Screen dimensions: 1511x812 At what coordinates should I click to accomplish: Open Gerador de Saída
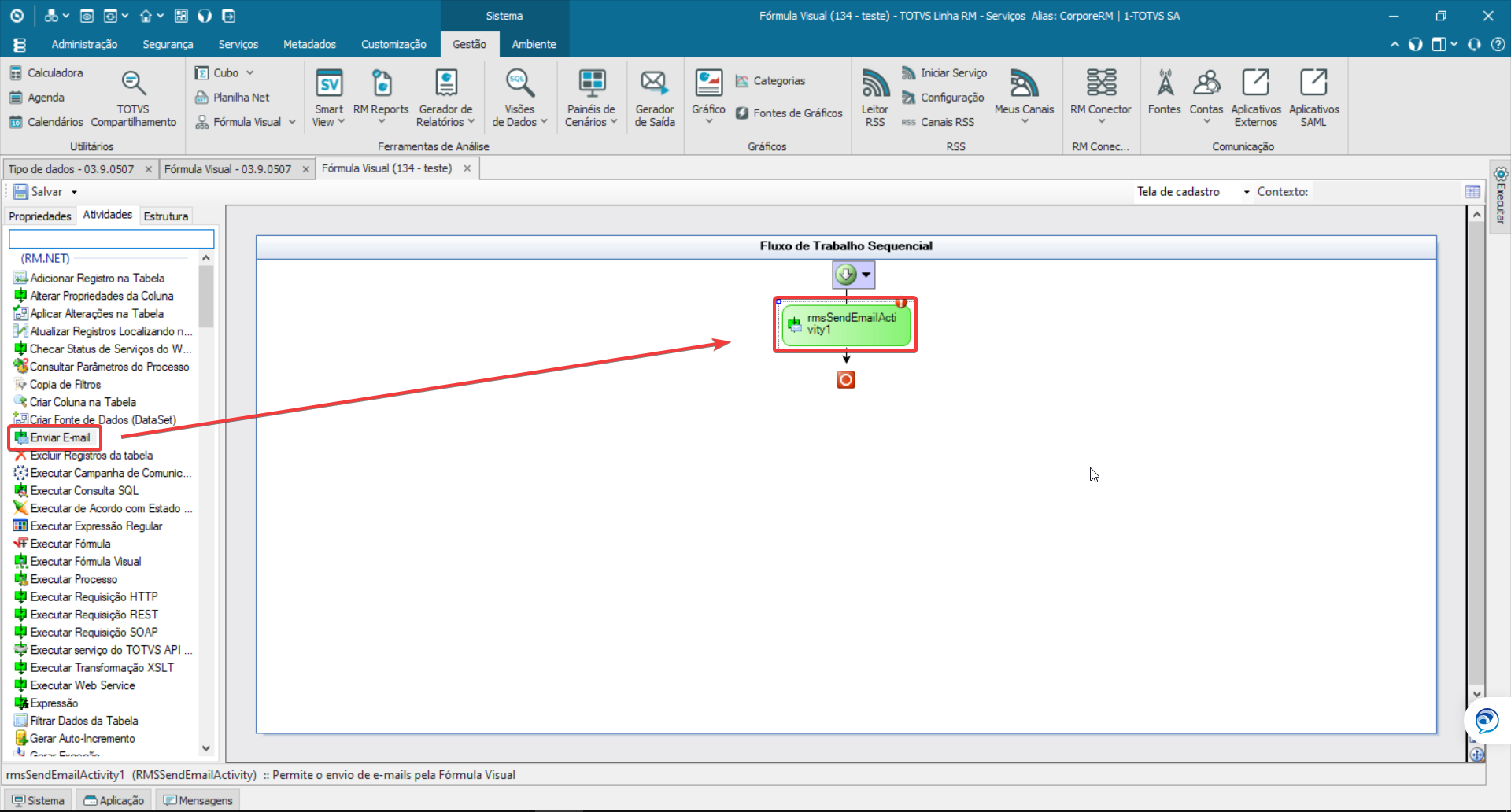[655, 98]
